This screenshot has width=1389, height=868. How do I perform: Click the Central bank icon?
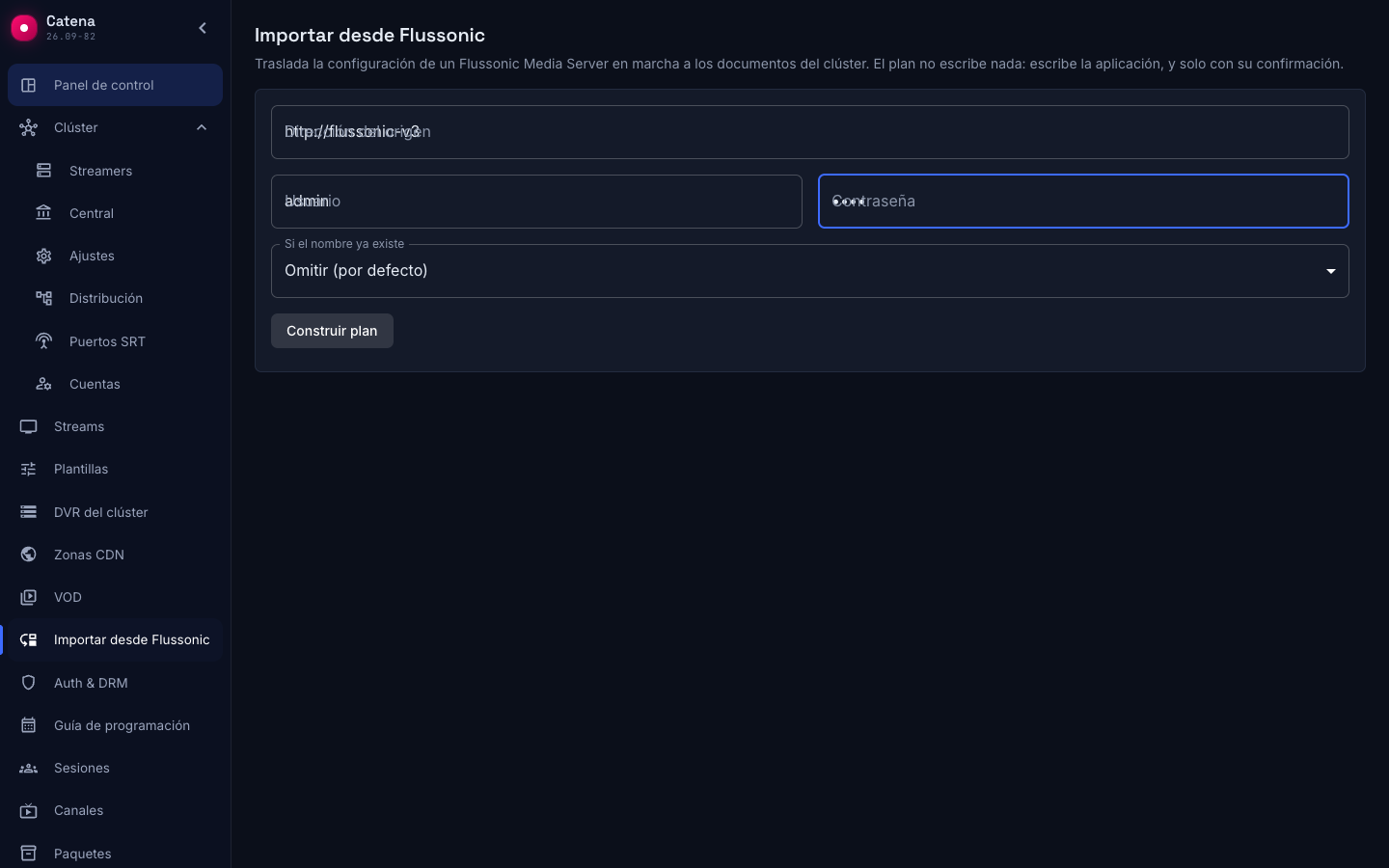click(44, 213)
